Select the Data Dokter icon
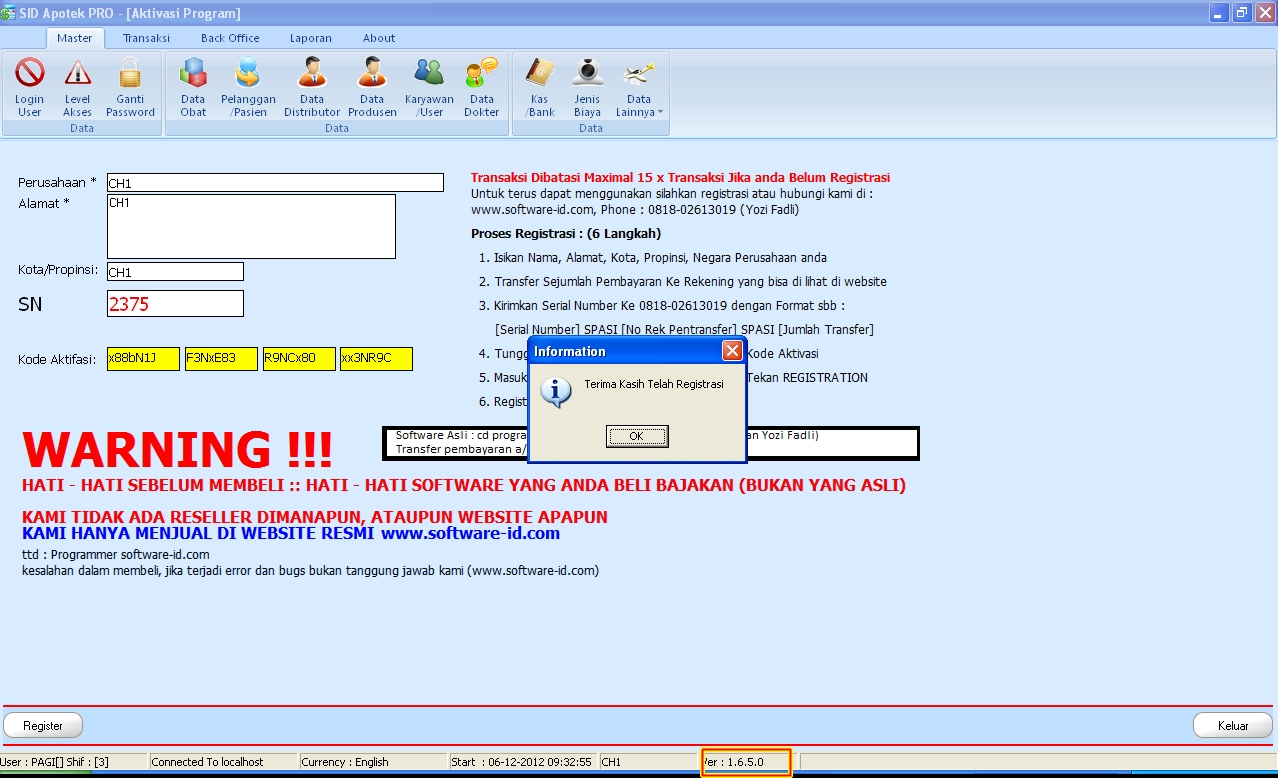This screenshot has width=1278, height=778. [481, 85]
